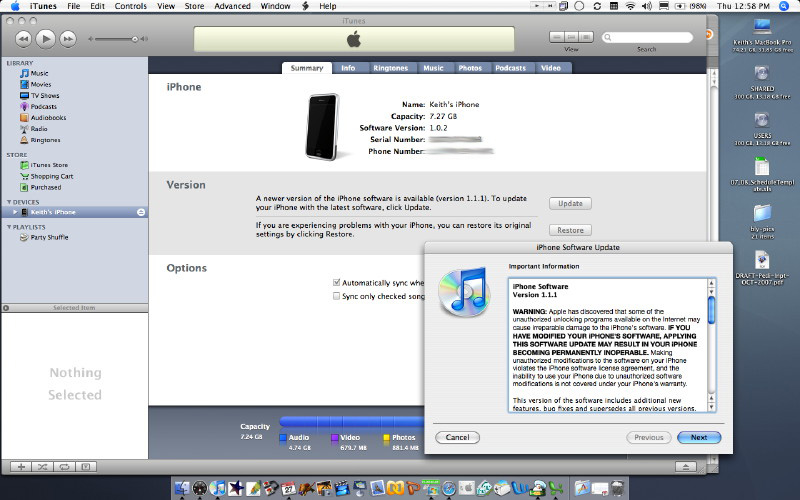This screenshot has width=800, height=500.
Task: Switch to the Info tab
Action: 348,68
